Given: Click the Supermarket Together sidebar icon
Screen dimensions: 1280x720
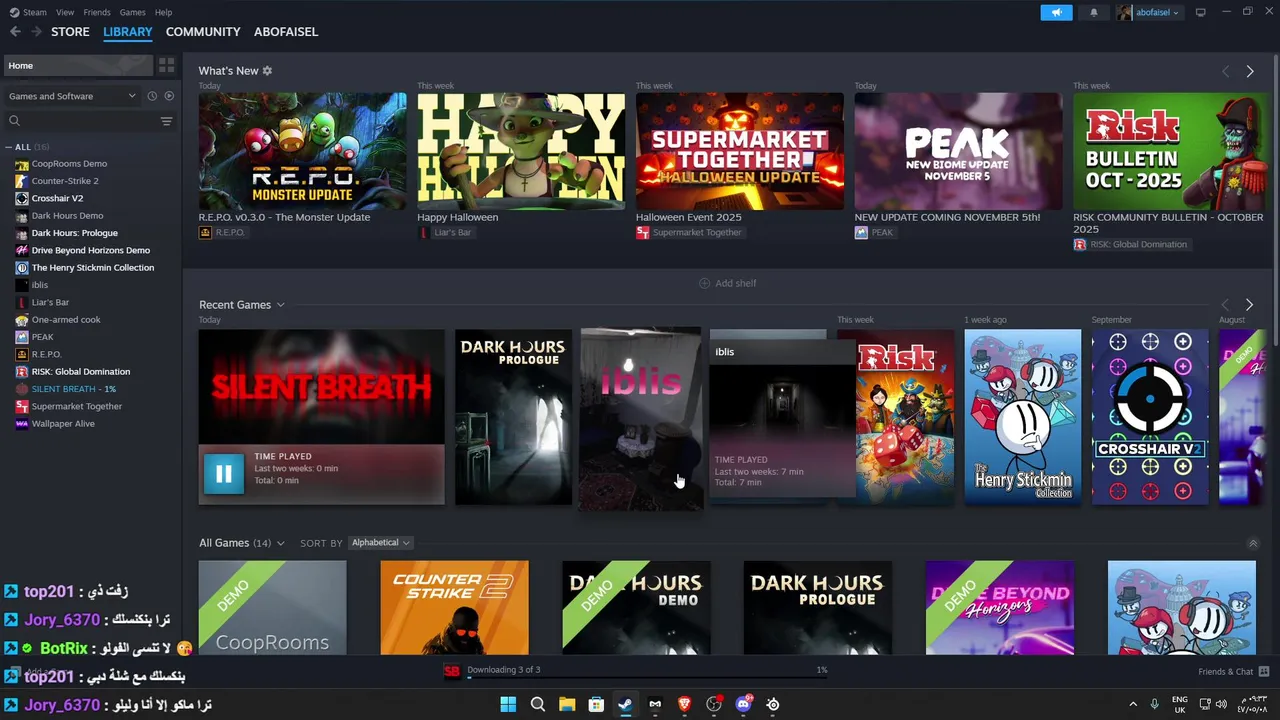Looking at the screenshot, I should [x=22, y=406].
